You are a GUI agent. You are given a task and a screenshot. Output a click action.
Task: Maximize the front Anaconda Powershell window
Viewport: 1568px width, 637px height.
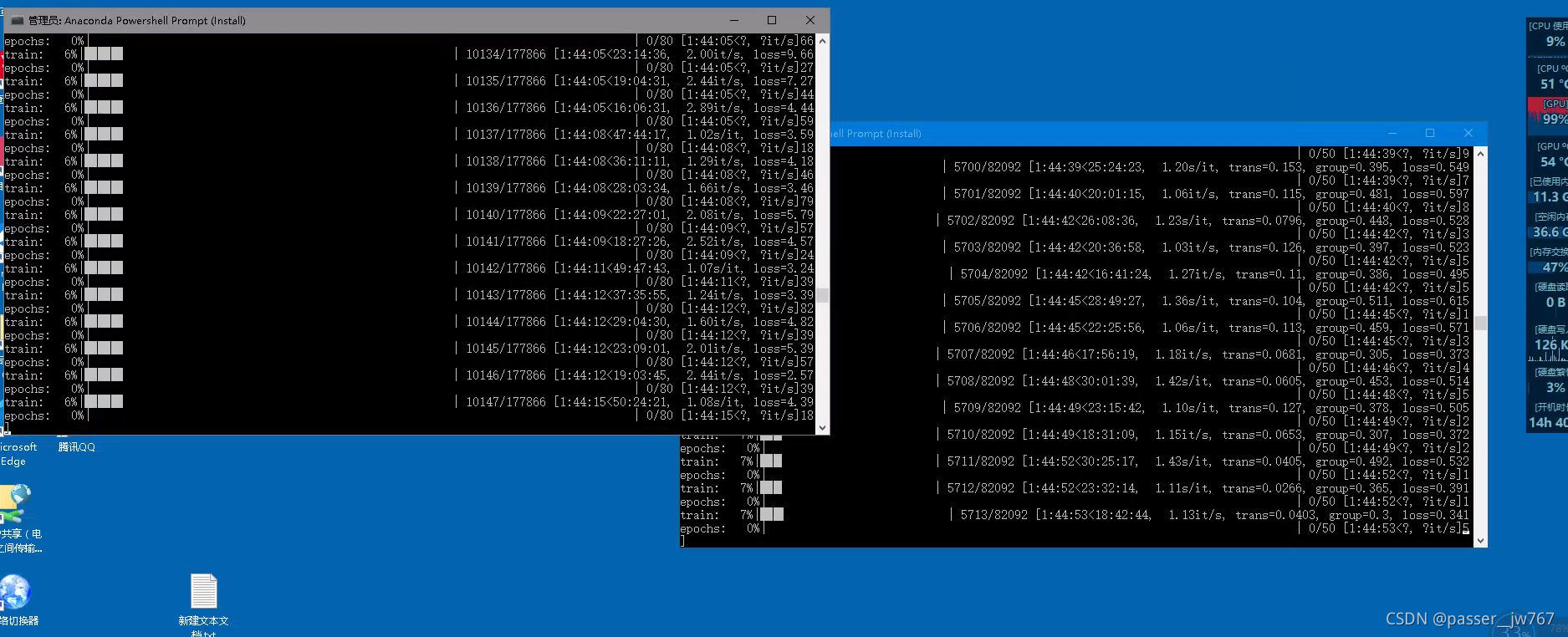coord(772,20)
